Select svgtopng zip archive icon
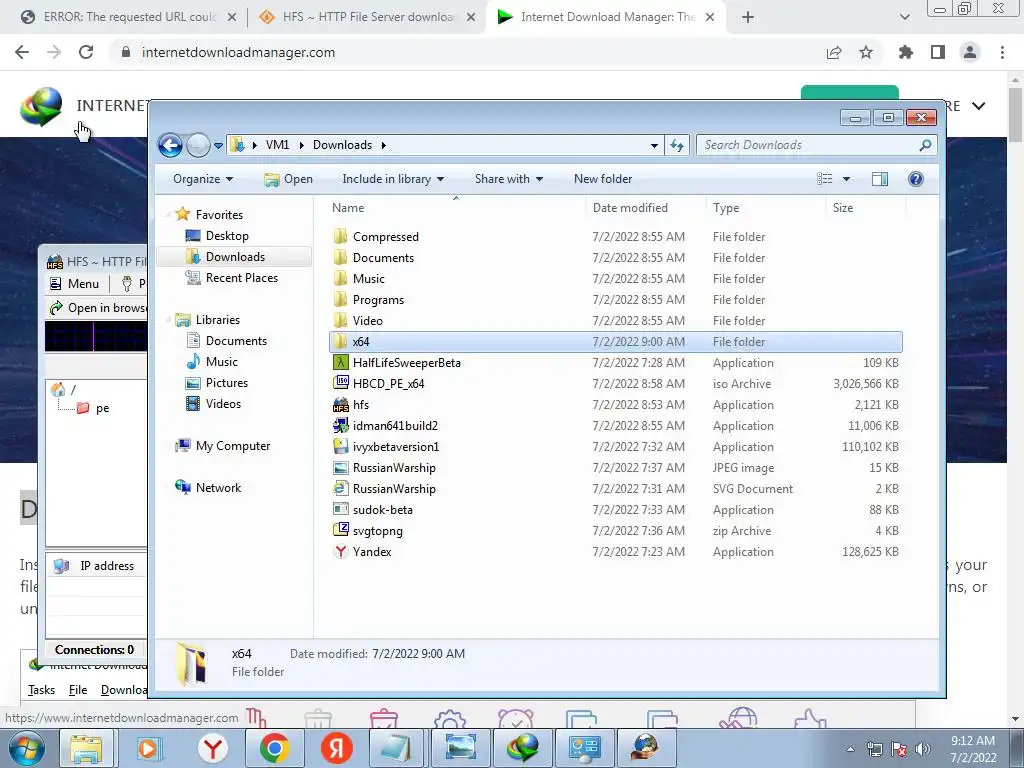The image size is (1024, 768). point(340,530)
